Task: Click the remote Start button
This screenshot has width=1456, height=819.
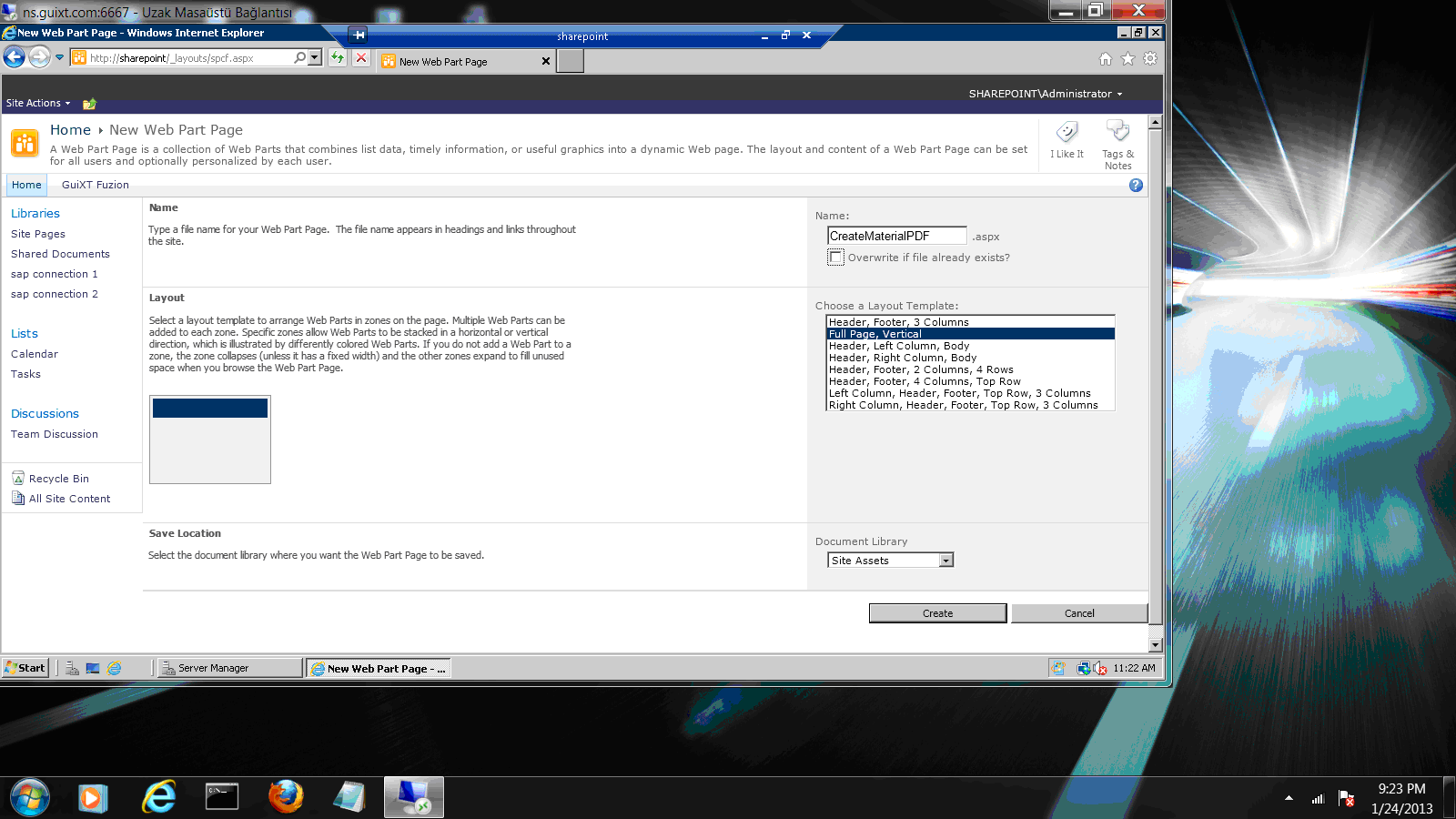Action: [25, 668]
